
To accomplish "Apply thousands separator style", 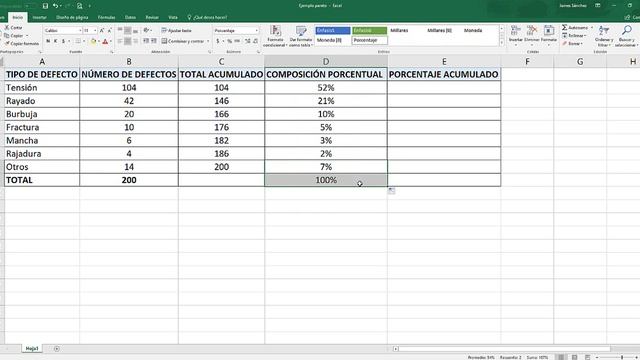I will (237, 41).
